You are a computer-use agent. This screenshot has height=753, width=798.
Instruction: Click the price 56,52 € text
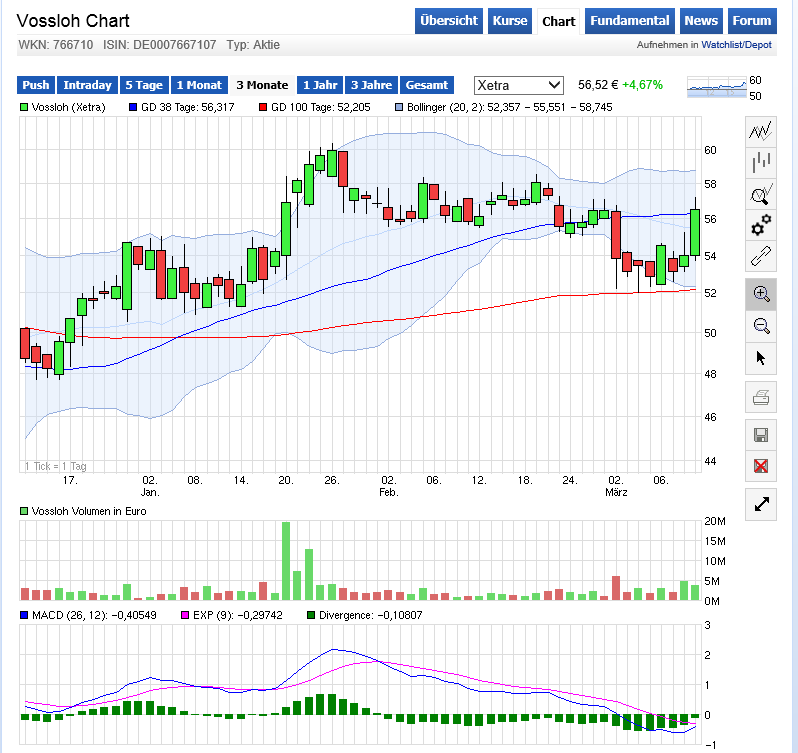(x=597, y=85)
